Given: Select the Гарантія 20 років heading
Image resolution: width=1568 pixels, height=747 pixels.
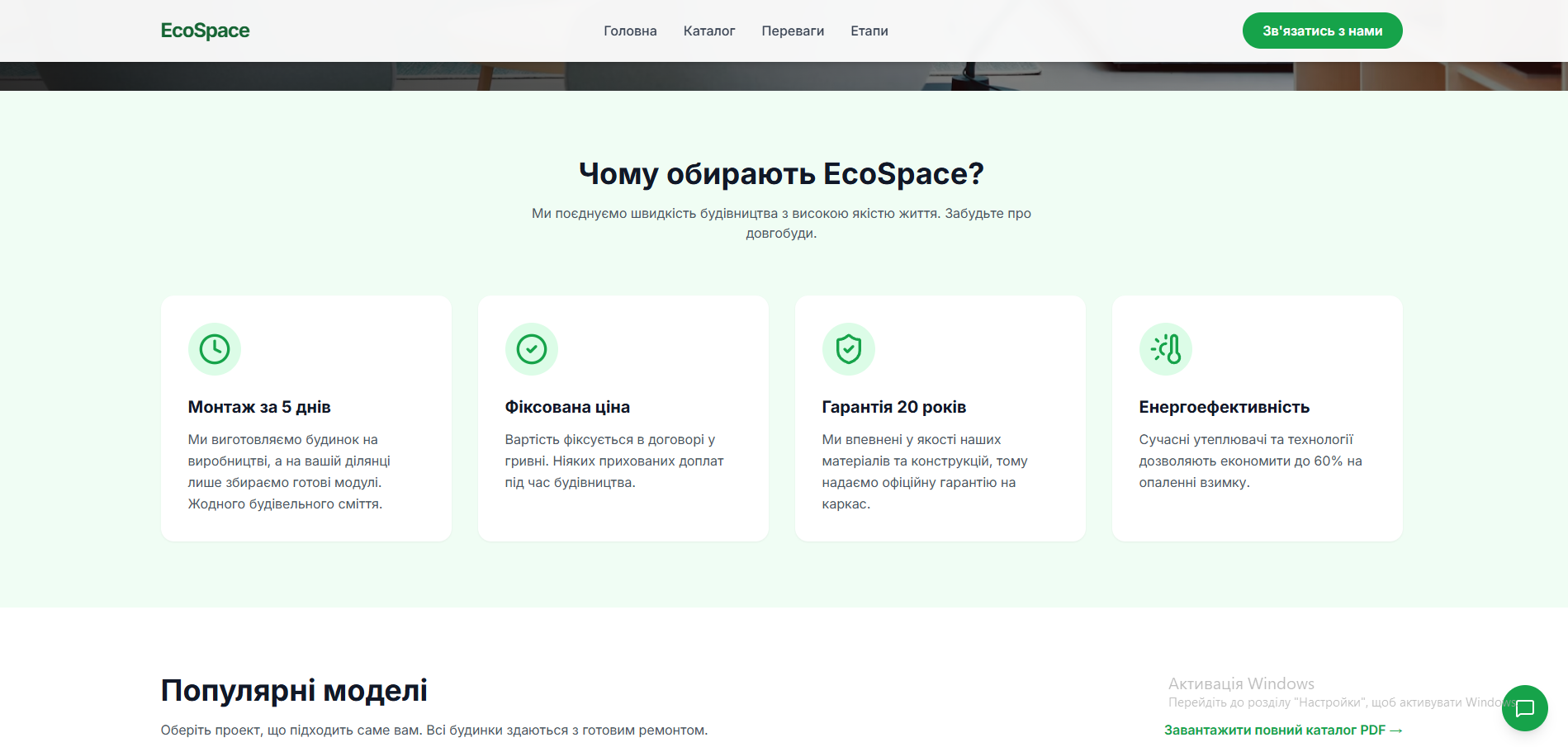Looking at the screenshot, I should 894,407.
